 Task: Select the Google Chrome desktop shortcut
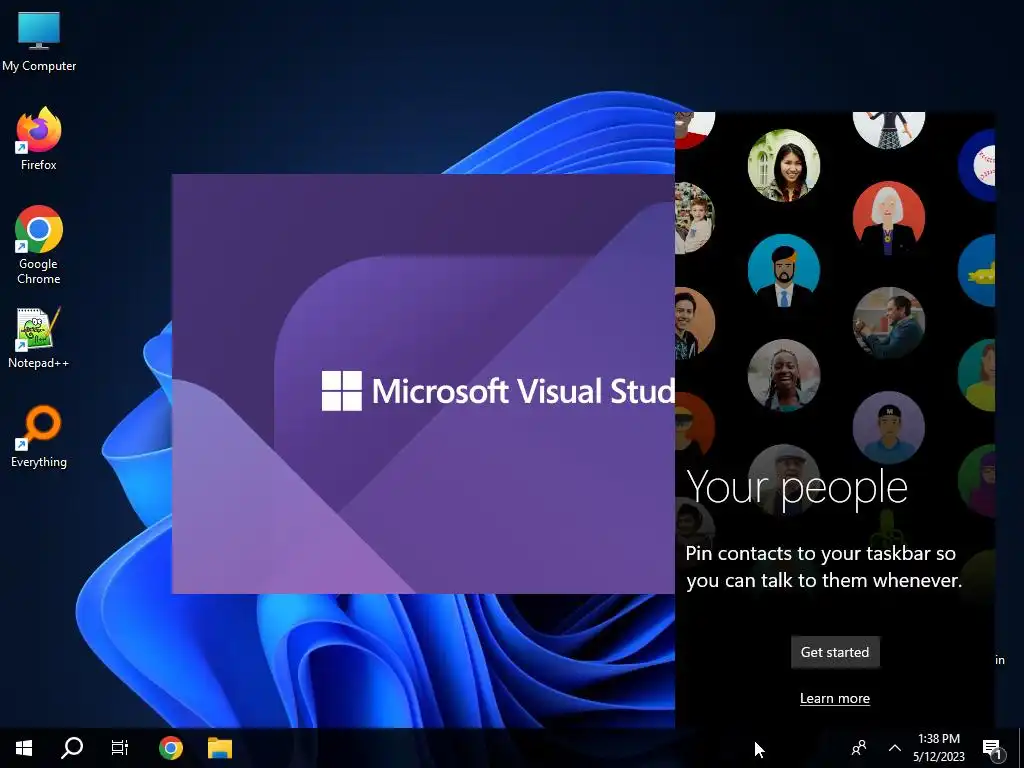pos(39,244)
